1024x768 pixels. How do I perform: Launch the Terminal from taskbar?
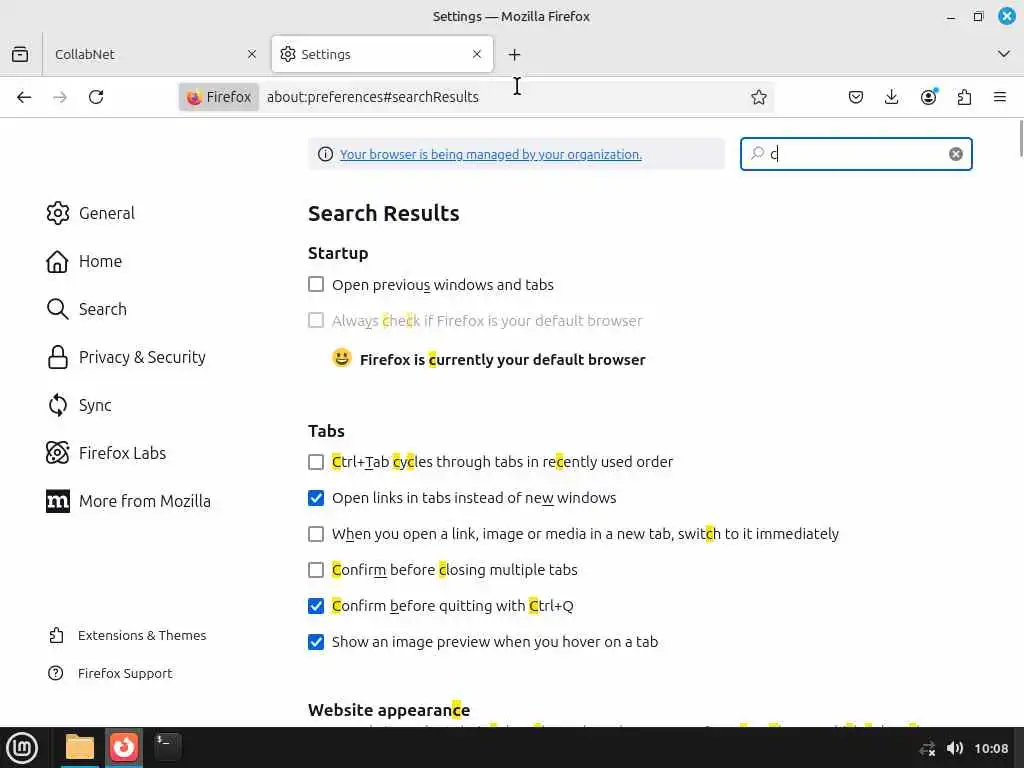tap(167, 747)
